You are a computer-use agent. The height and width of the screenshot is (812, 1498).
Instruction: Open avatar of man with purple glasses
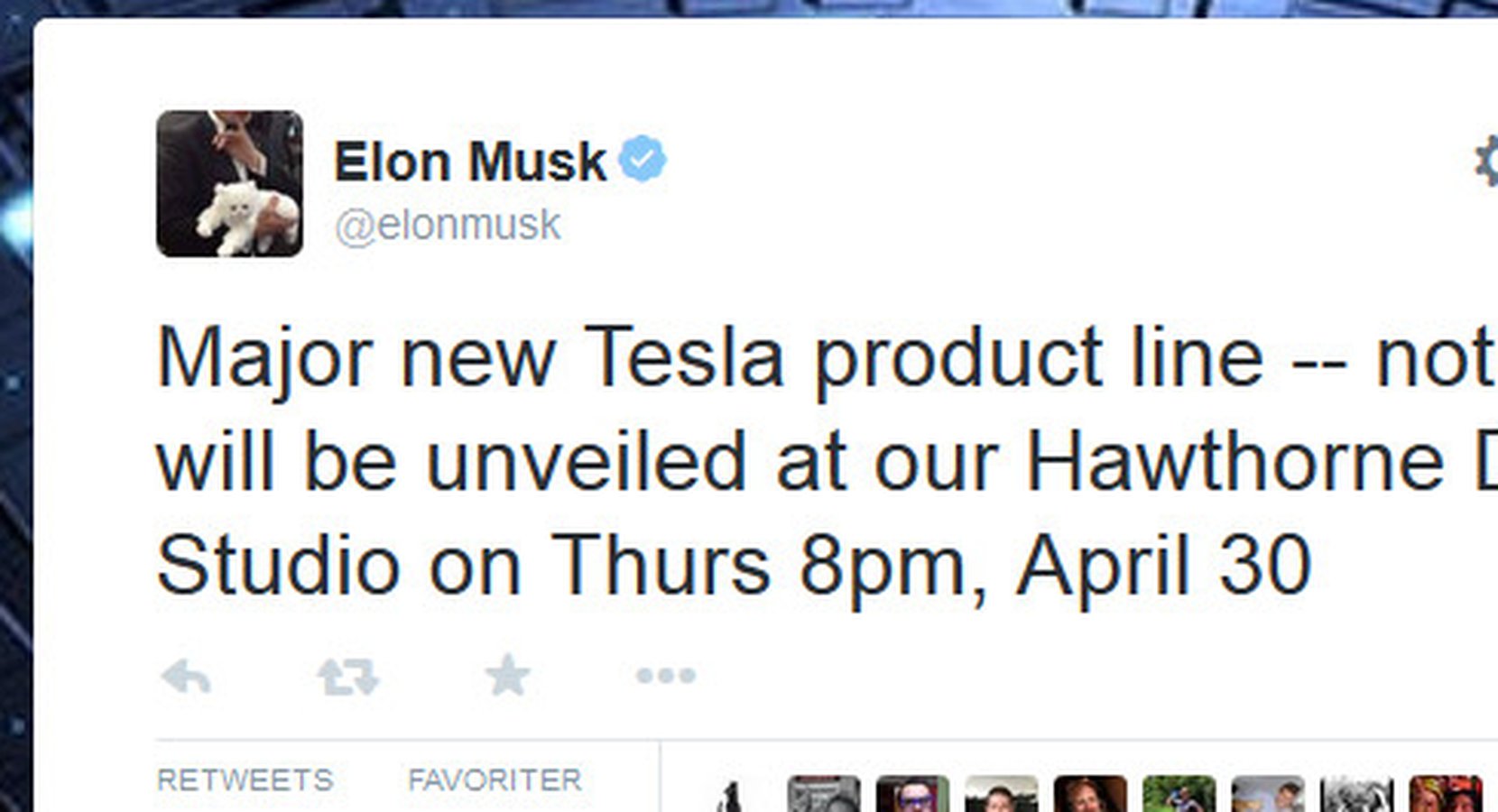[912, 794]
